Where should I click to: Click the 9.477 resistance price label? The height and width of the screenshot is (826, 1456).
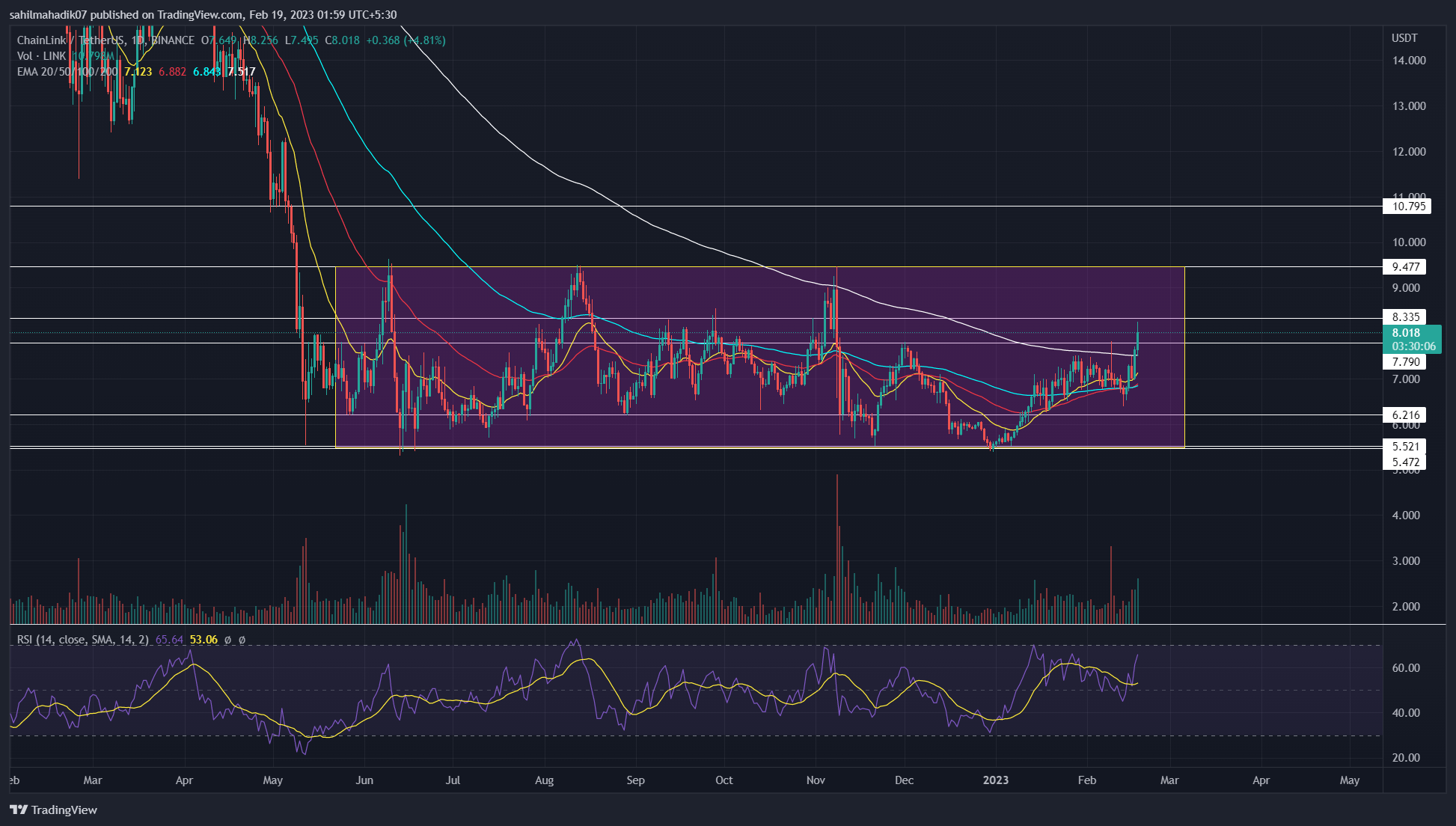(1404, 266)
